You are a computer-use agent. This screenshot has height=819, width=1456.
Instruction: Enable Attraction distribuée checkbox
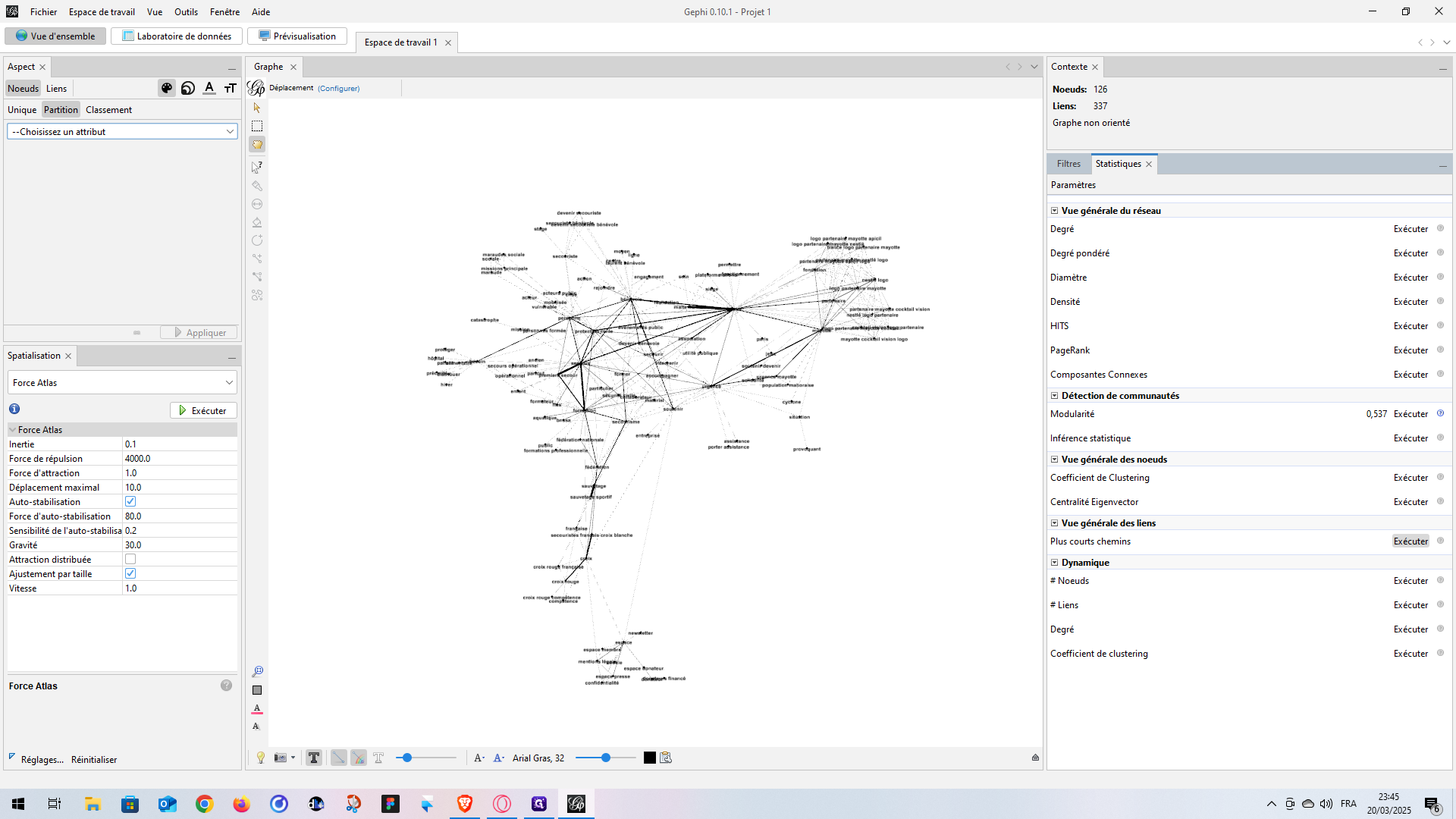pyautogui.click(x=130, y=559)
